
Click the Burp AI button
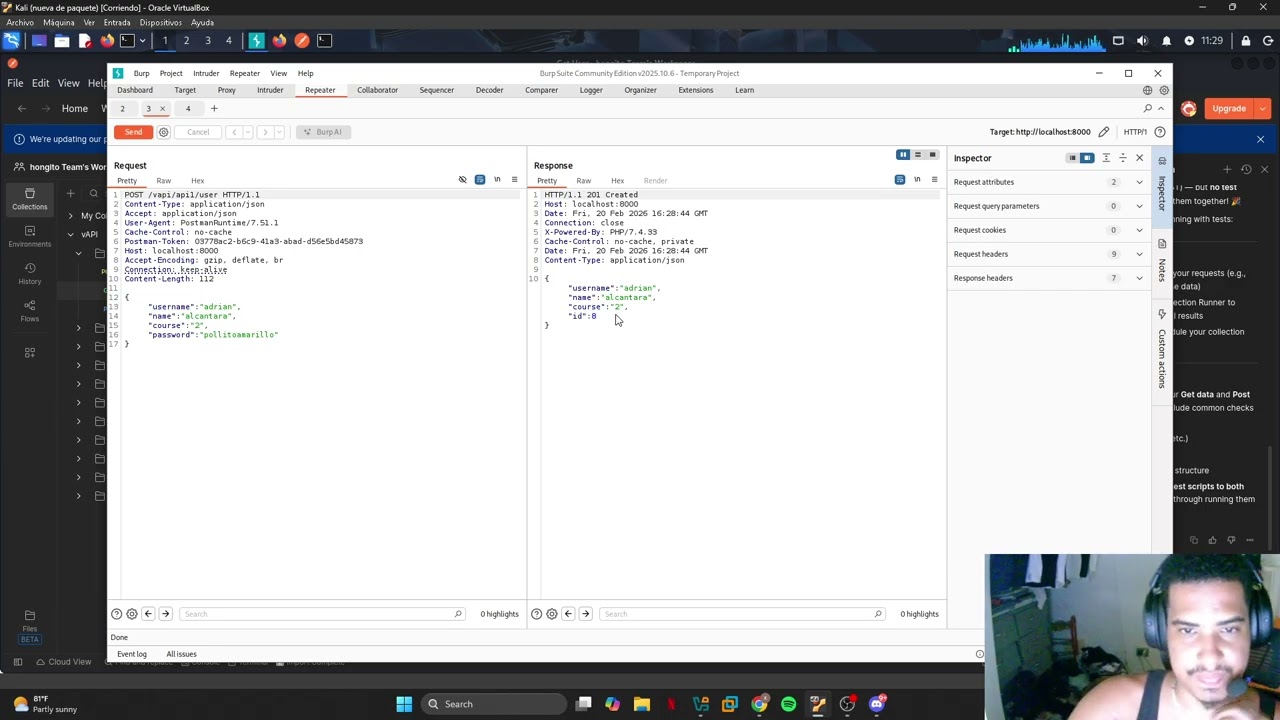(323, 132)
